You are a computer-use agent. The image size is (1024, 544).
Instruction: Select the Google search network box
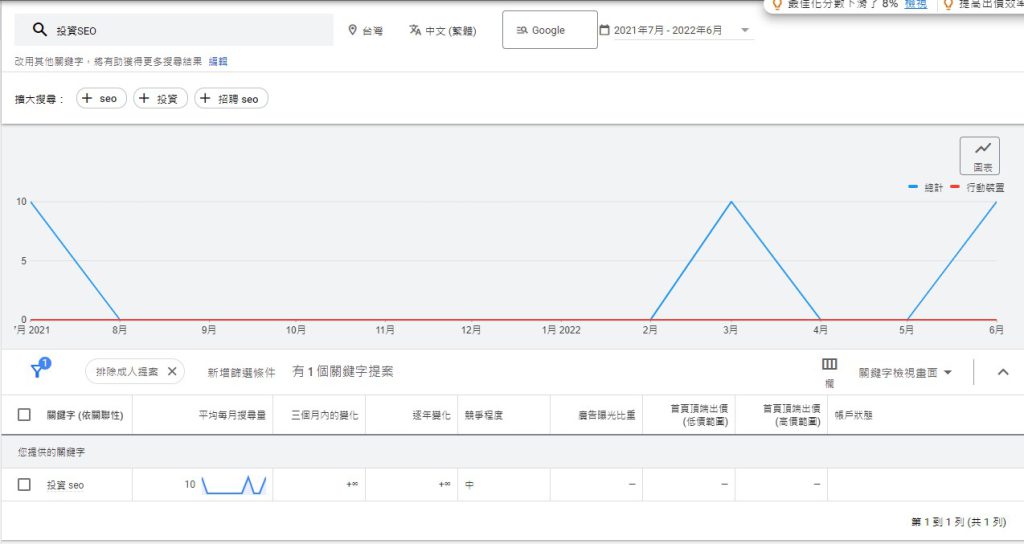[x=549, y=29]
